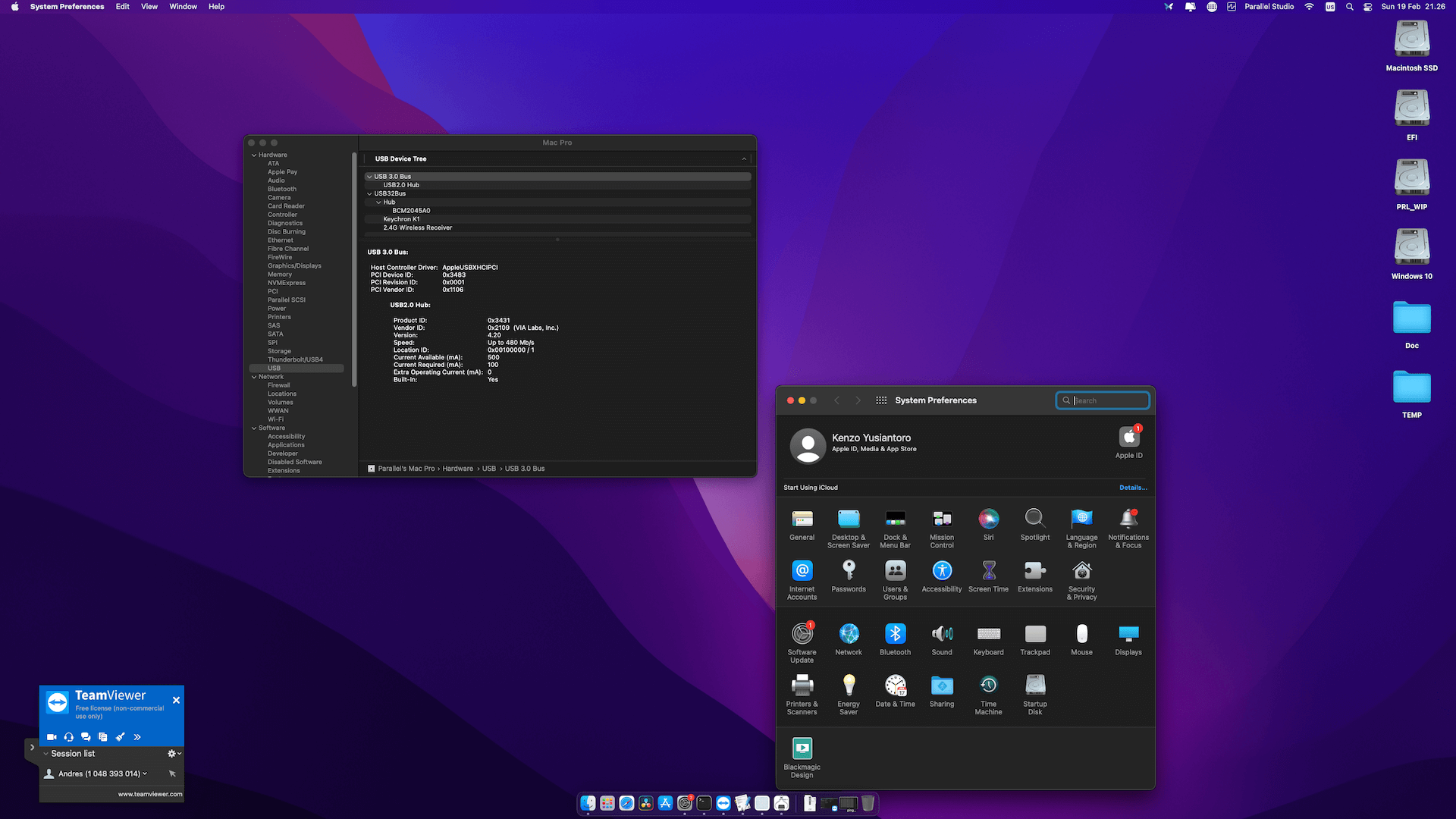Toggle USB Device Tree header chevron
Viewport: 1456px width, 819px height.
tap(744, 159)
